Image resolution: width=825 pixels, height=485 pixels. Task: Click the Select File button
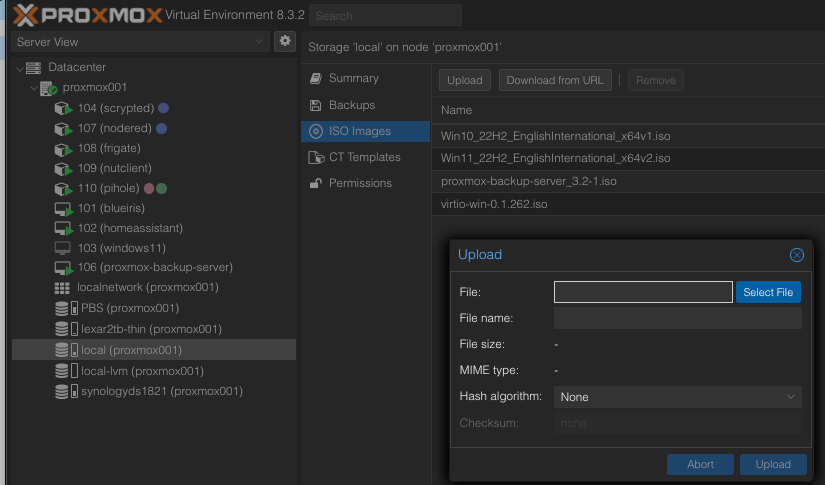(768, 292)
